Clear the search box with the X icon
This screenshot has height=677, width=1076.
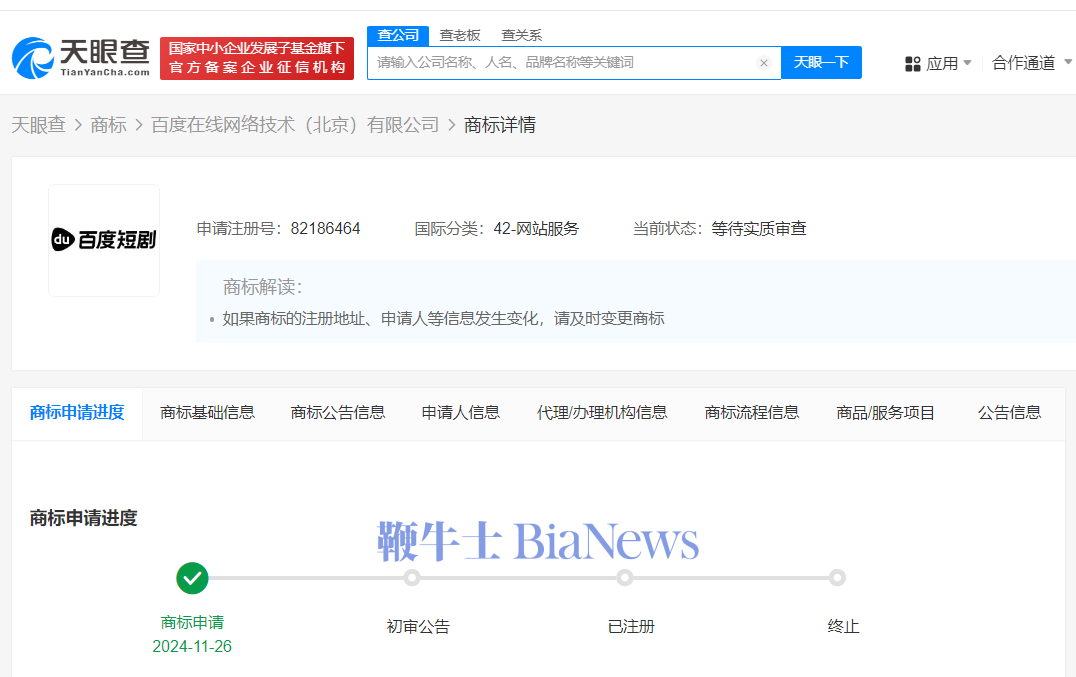coord(764,63)
